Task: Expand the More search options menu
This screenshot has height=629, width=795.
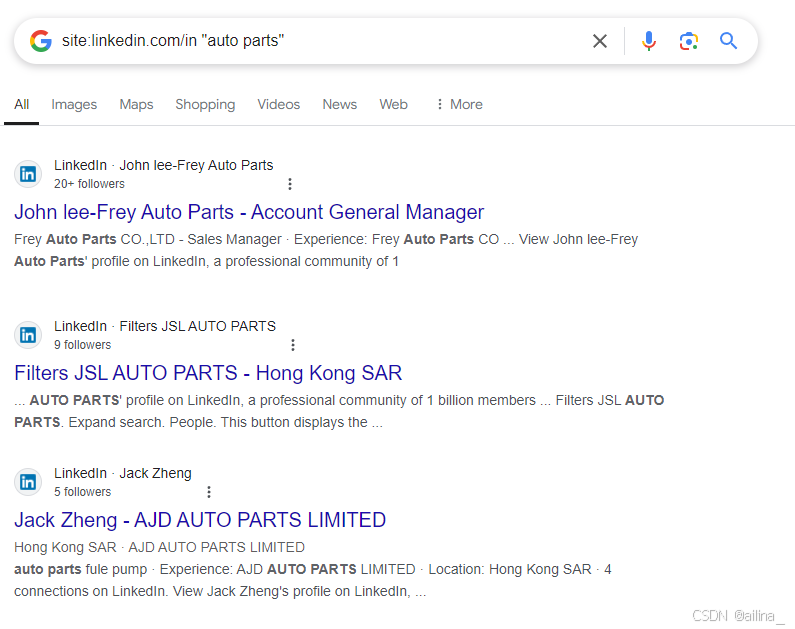Action: click(x=459, y=104)
